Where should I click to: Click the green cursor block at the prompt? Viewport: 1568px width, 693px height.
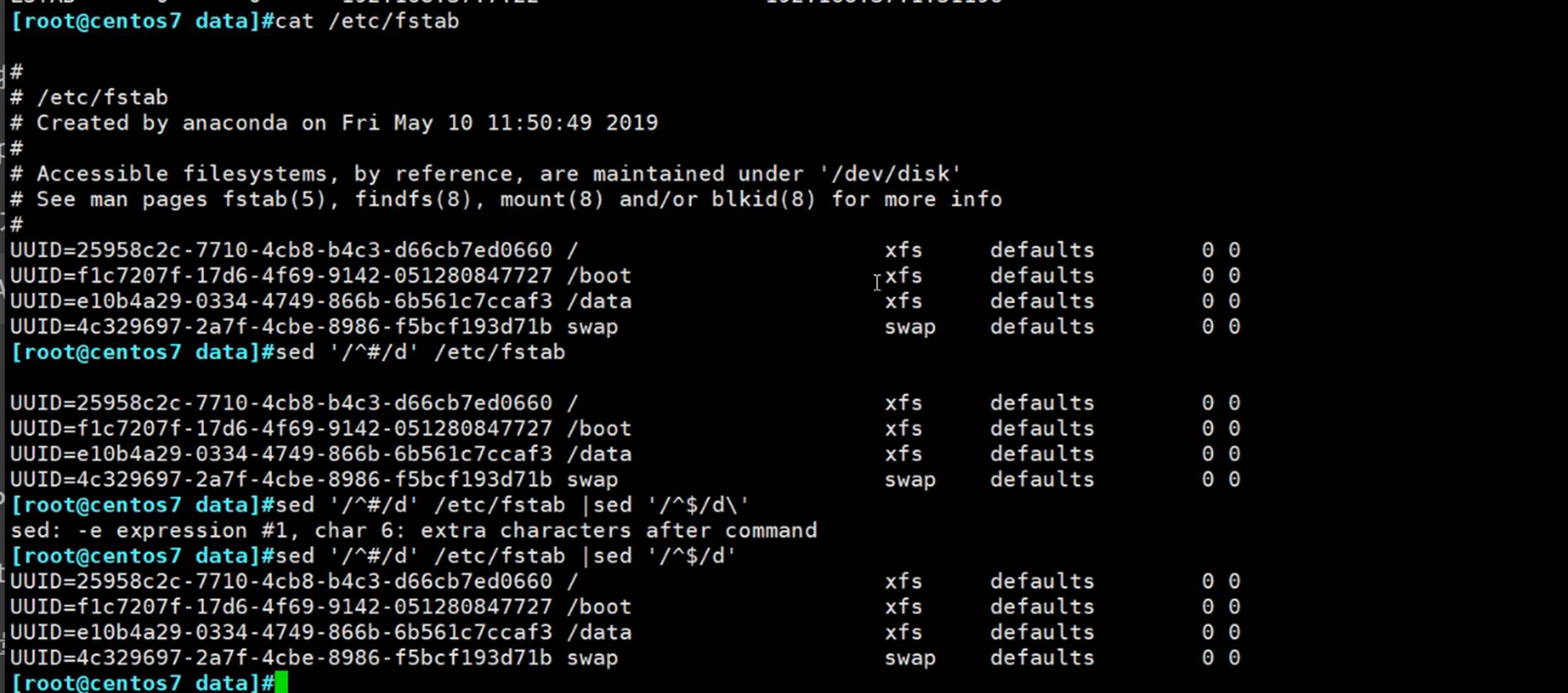click(281, 682)
